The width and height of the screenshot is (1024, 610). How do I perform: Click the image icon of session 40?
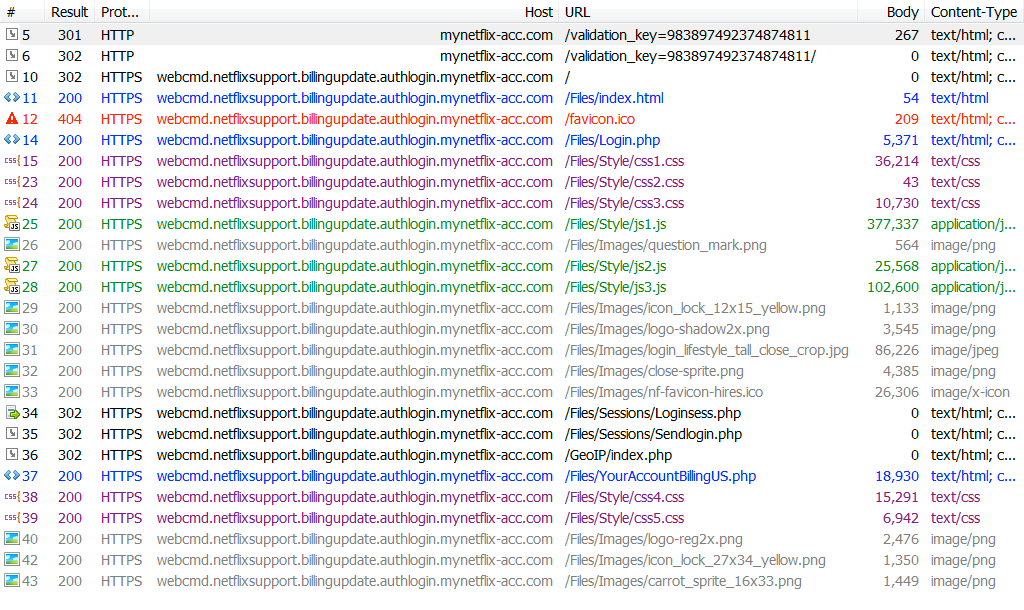[x=12, y=538]
